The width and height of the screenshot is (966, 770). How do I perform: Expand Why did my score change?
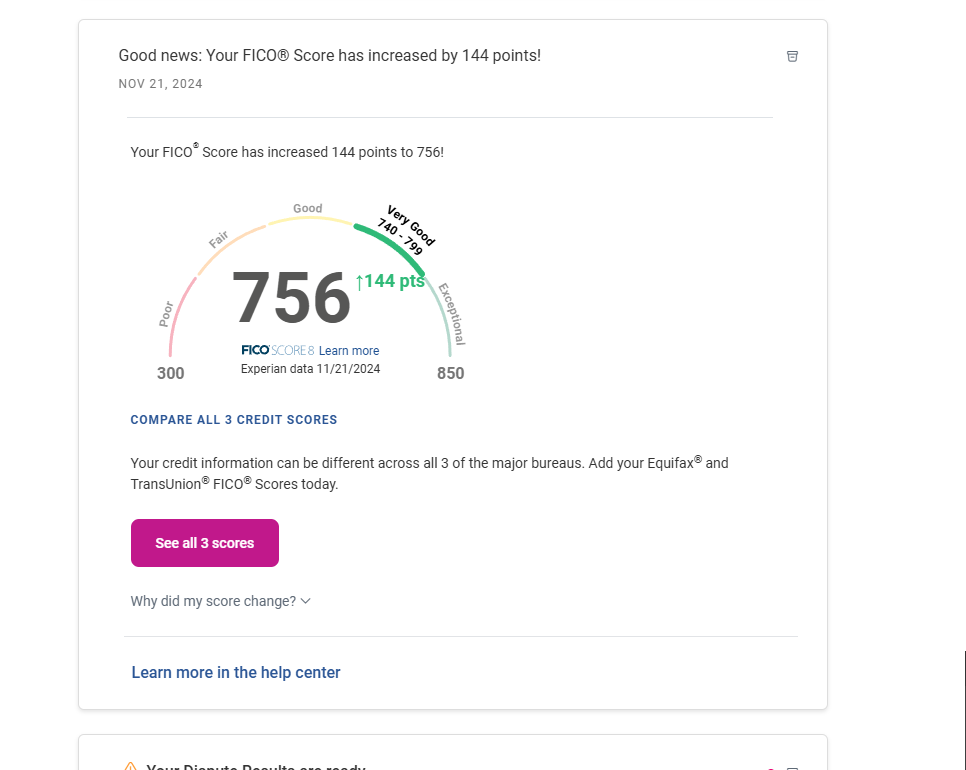pos(213,601)
